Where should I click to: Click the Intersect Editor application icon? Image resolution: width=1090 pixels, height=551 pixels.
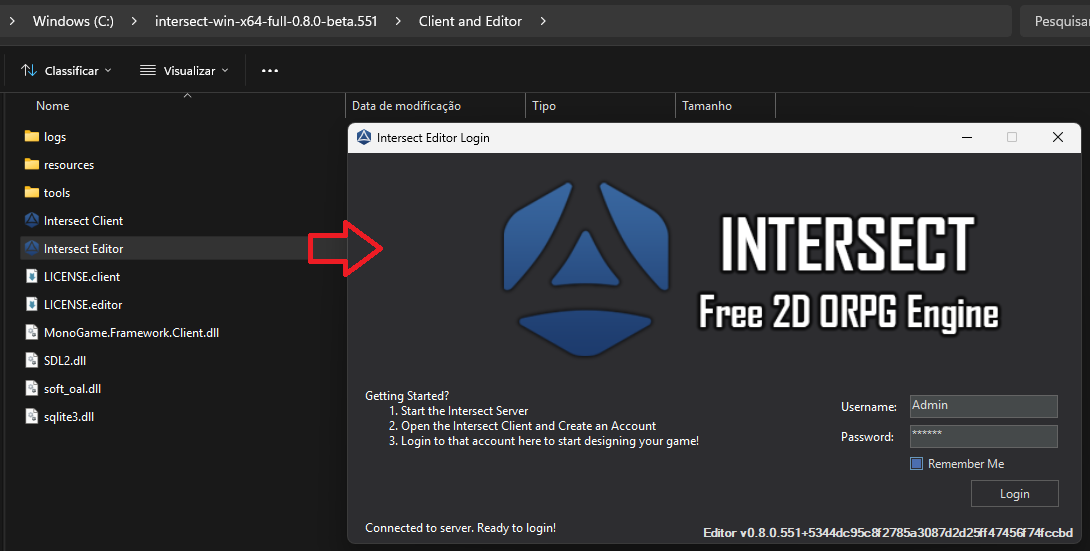[x=31, y=248]
